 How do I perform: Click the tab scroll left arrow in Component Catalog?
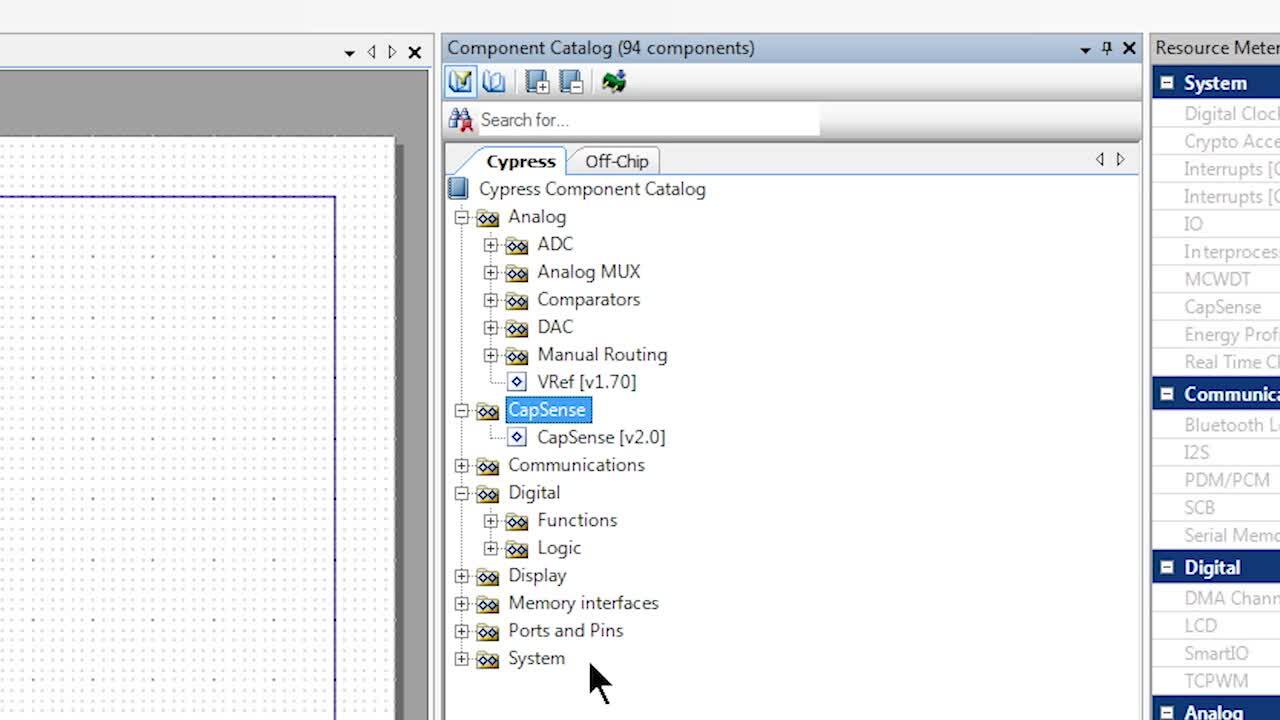point(1100,160)
